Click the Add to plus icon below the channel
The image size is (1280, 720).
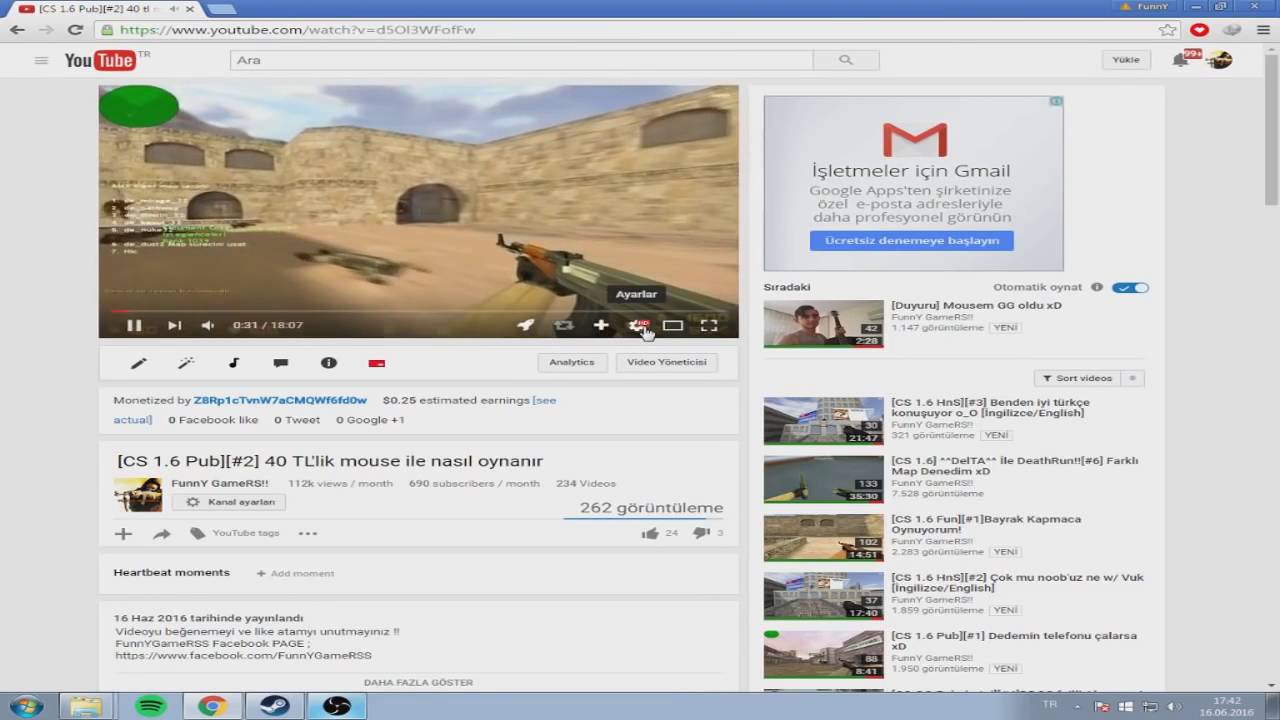(x=123, y=534)
